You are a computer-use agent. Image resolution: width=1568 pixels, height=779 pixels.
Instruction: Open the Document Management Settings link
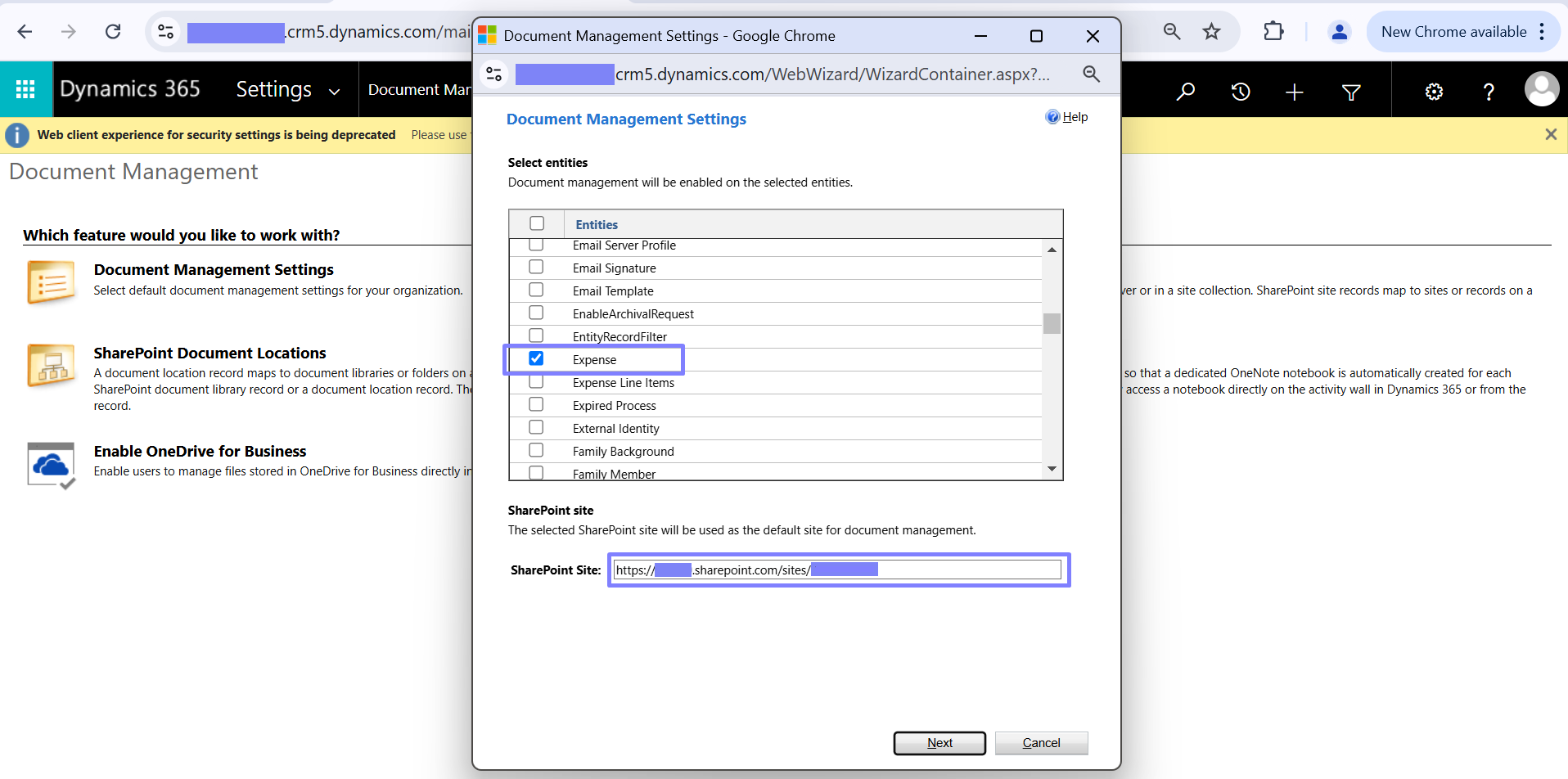click(x=214, y=269)
